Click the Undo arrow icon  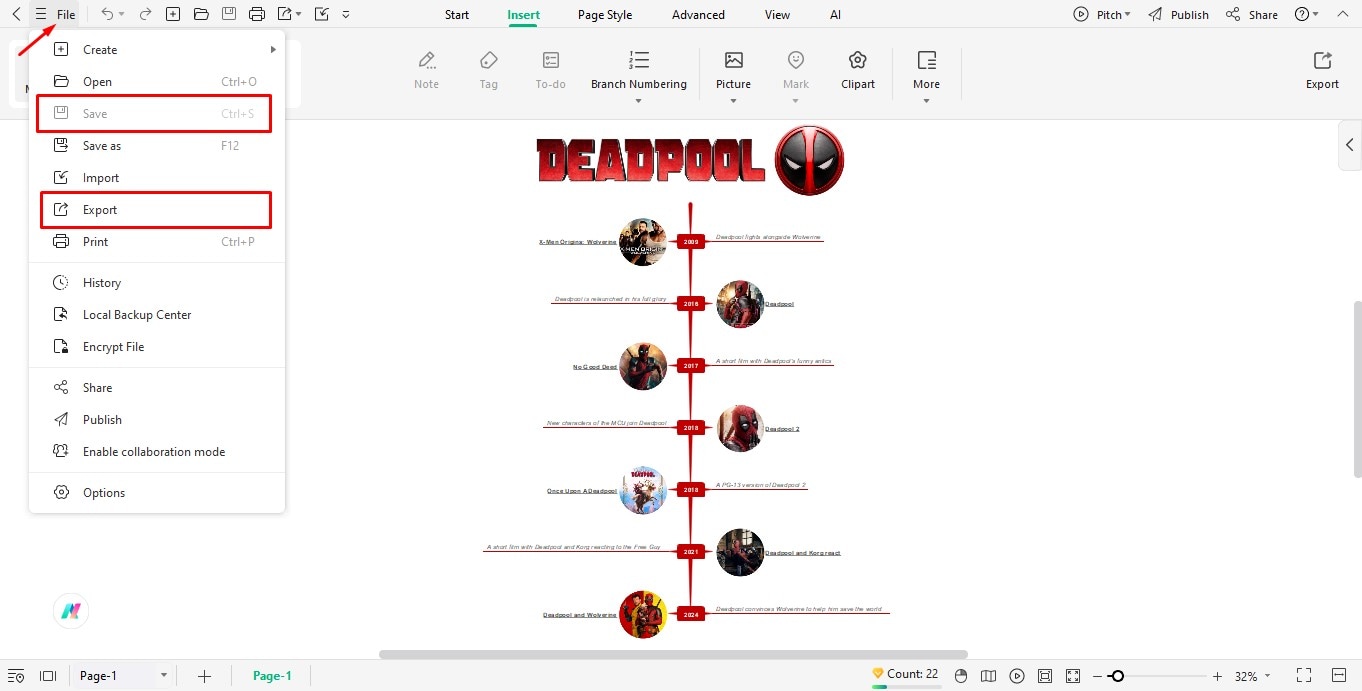(107, 14)
